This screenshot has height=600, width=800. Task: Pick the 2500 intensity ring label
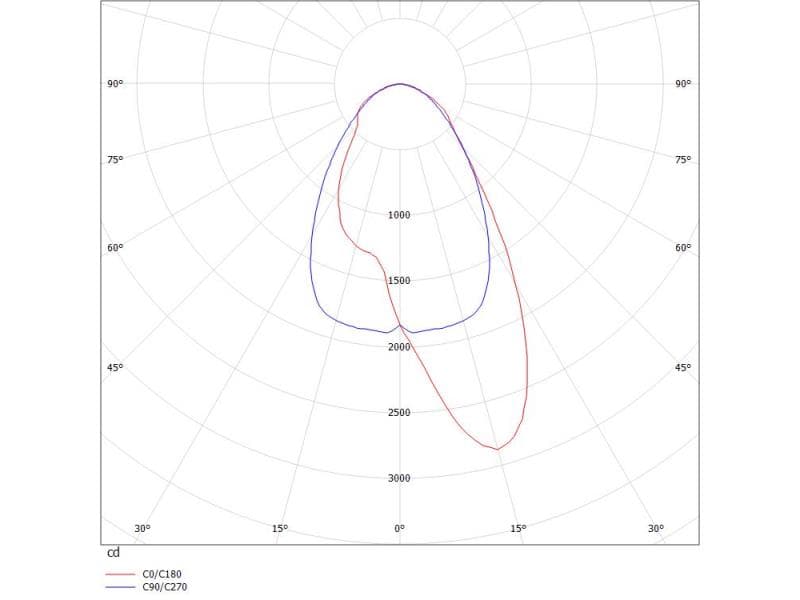coord(399,413)
